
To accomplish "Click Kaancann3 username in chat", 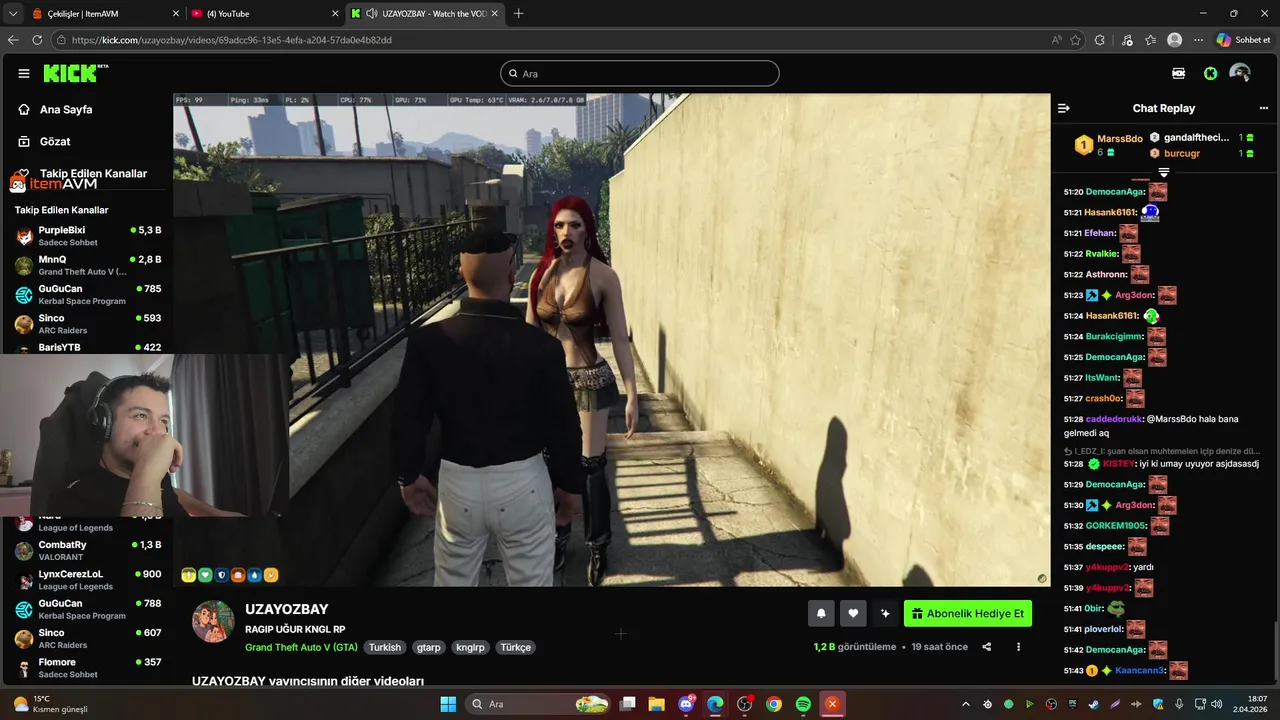I will coord(1140,670).
